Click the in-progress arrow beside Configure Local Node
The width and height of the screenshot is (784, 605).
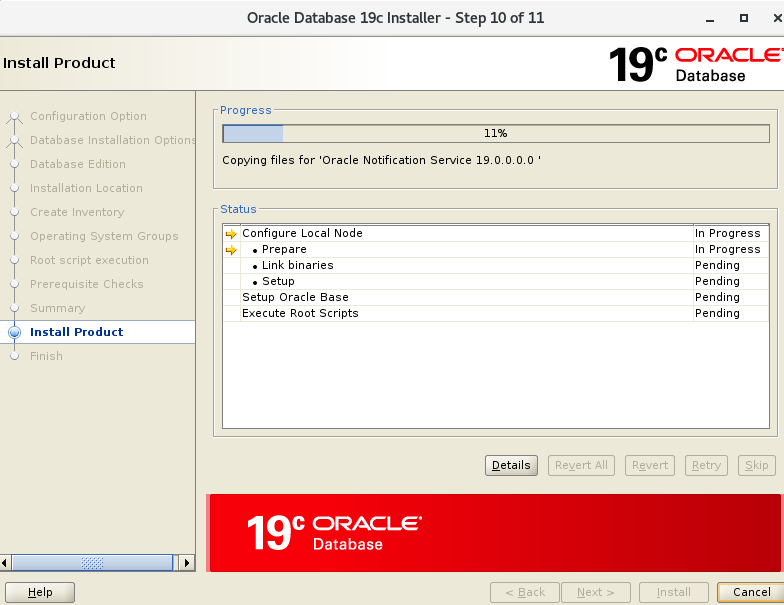[x=231, y=234]
